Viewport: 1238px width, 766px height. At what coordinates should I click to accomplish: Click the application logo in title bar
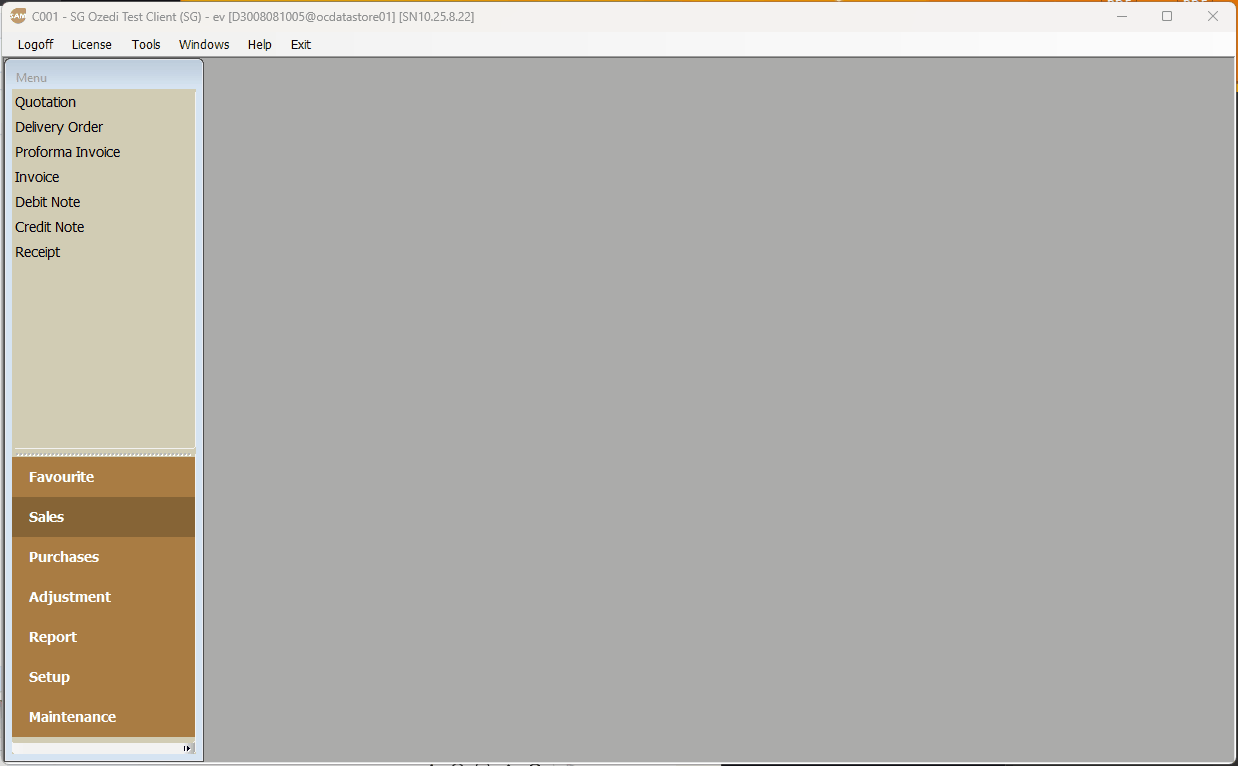coord(18,16)
